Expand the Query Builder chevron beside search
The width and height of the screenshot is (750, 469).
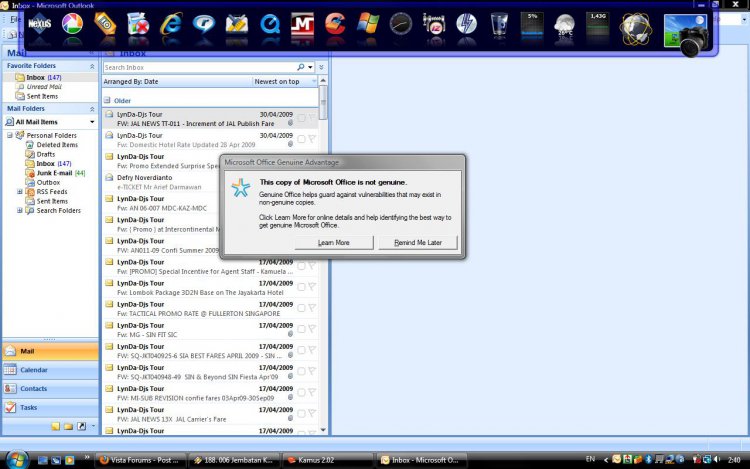[321, 67]
